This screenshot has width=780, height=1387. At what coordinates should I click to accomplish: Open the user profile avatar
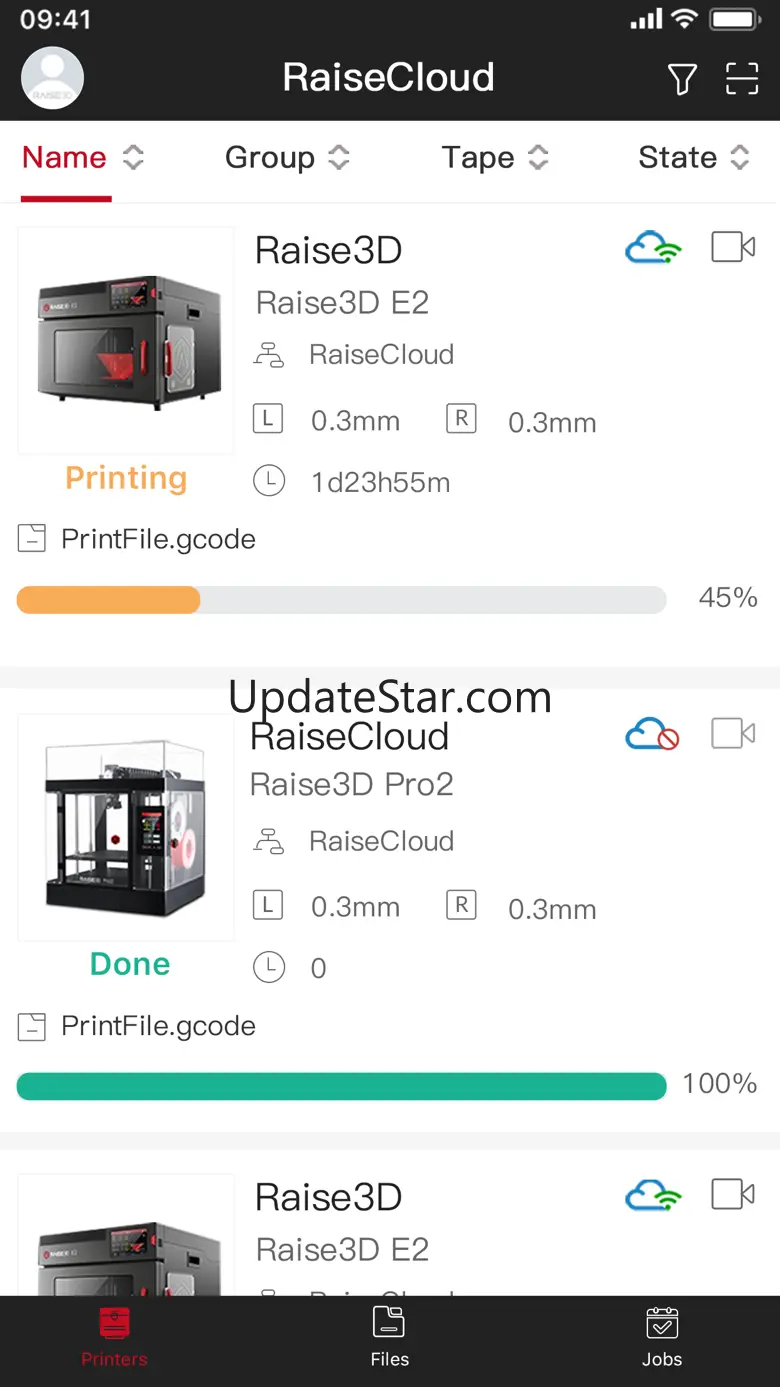[52, 78]
